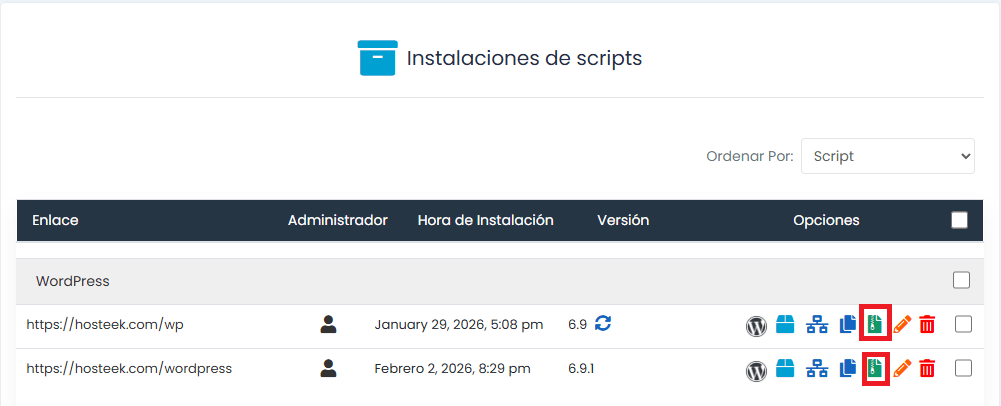Click the Opciones column header
The height and width of the screenshot is (406, 1001).
point(826,220)
